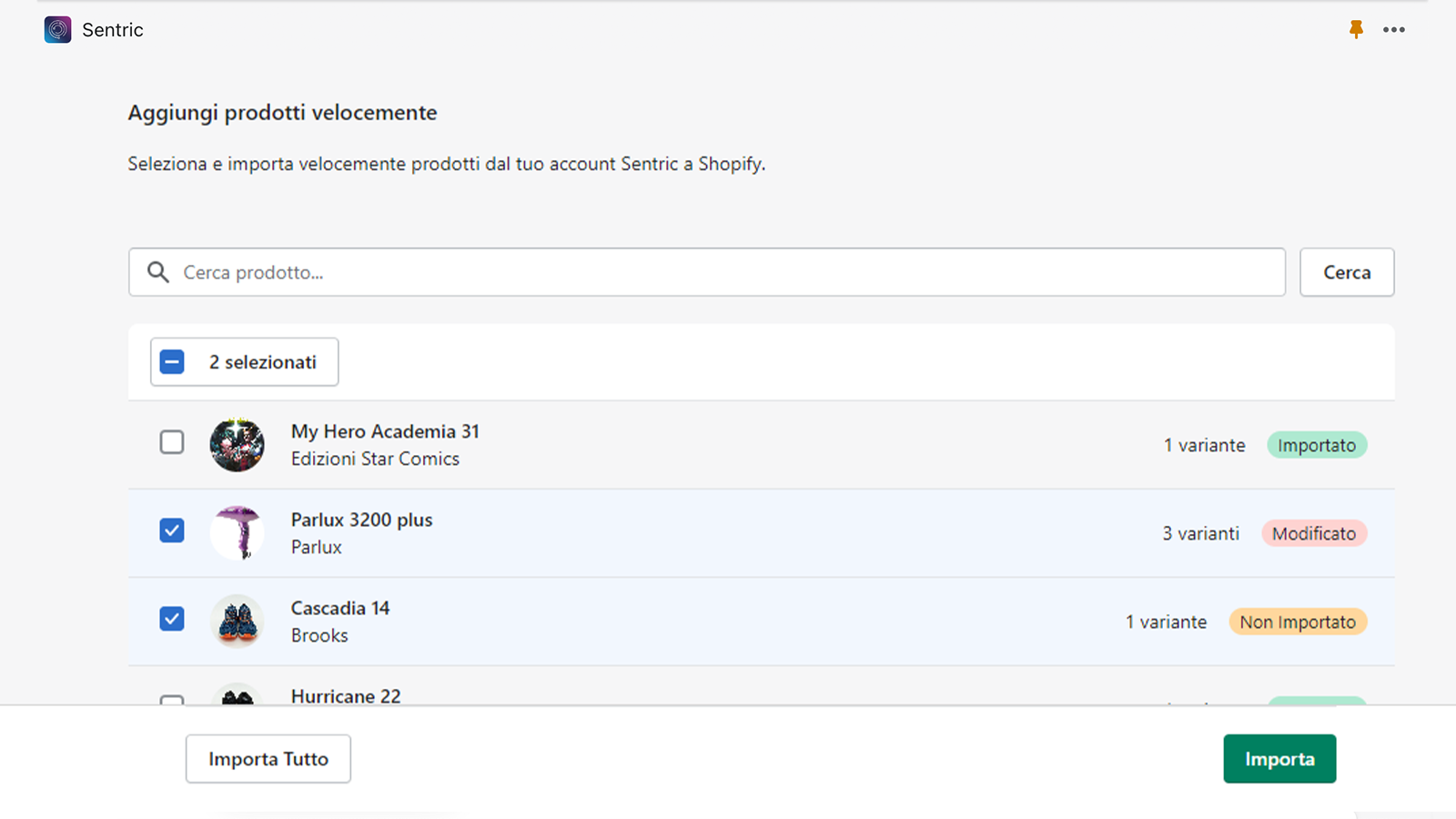
Task: Select the Parlux 3200 plus title
Action: tap(362, 520)
